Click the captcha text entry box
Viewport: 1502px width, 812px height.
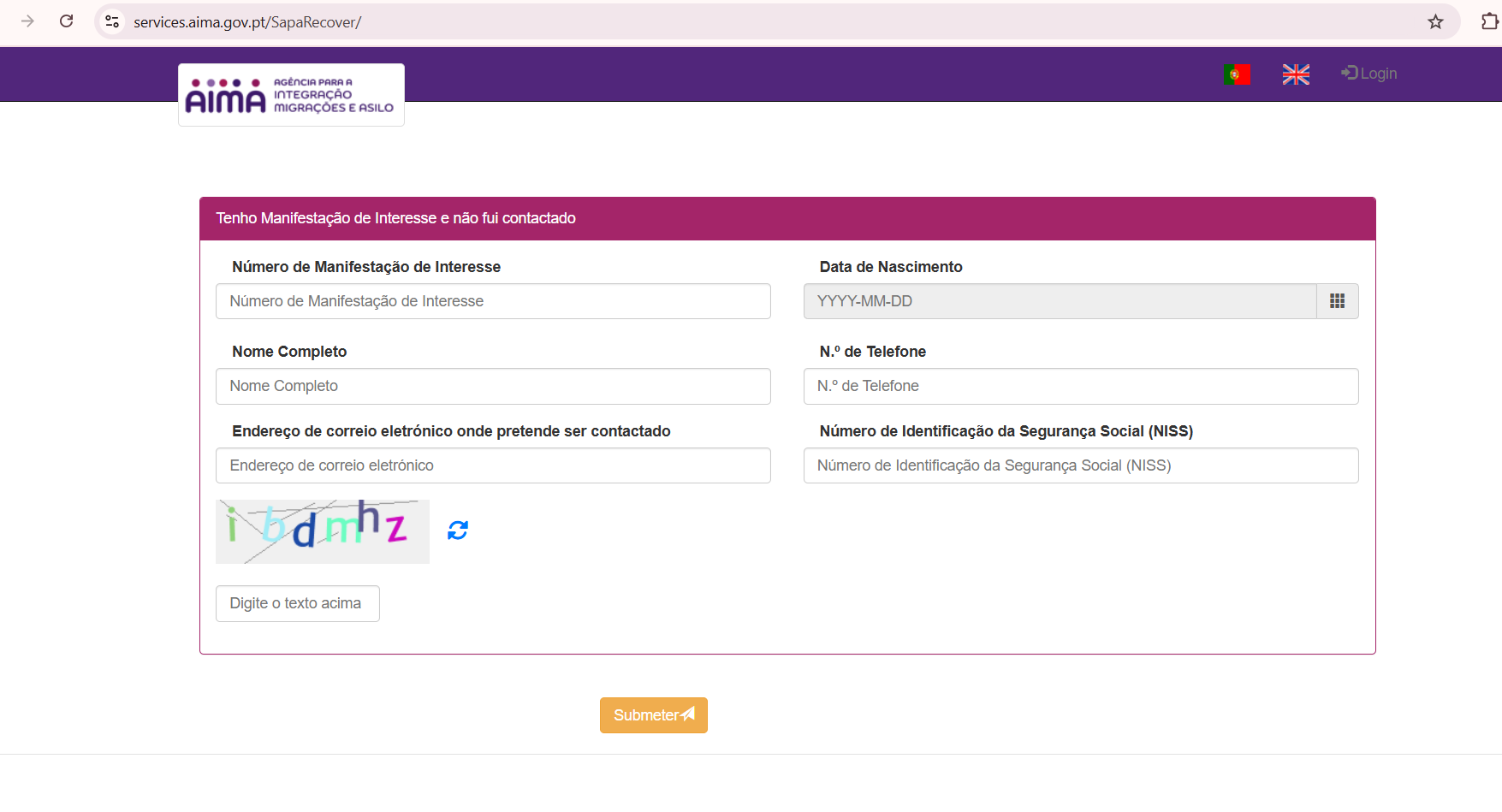click(x=297, y=603)
